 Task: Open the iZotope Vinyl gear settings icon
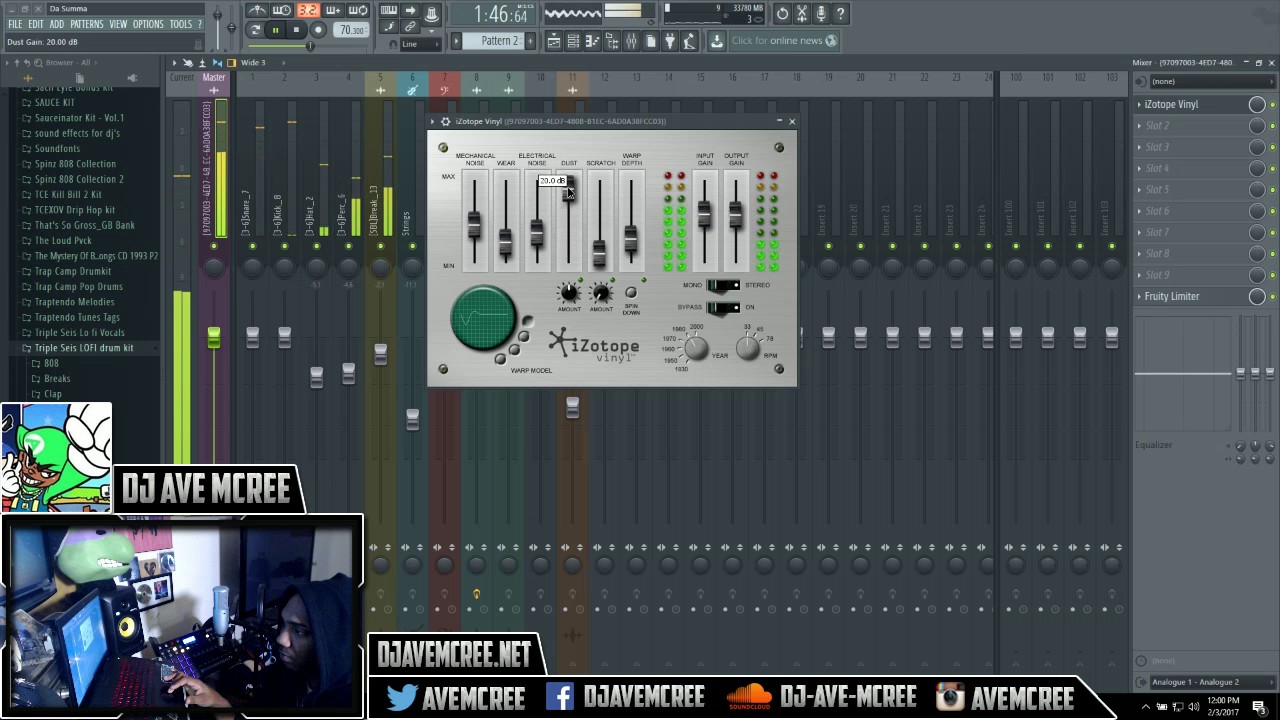[x=446, y=121]
